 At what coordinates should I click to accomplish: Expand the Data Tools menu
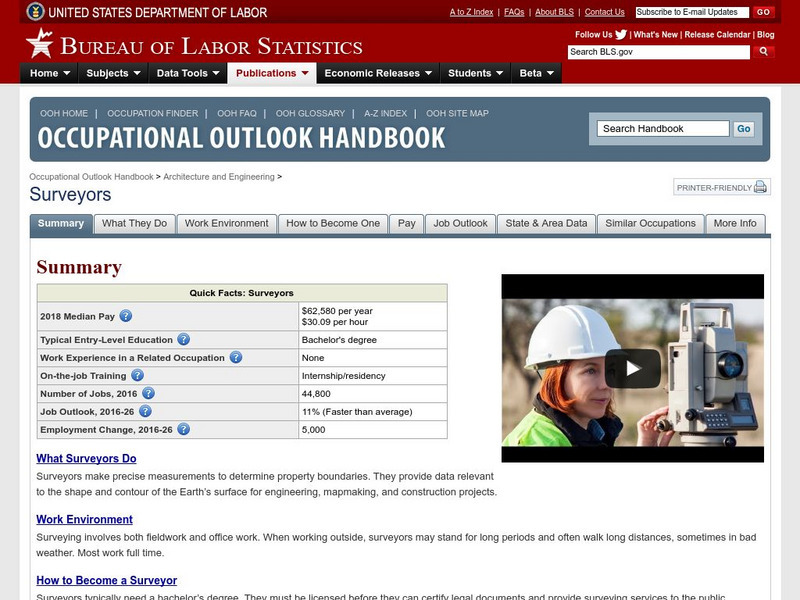coord(184,72)
